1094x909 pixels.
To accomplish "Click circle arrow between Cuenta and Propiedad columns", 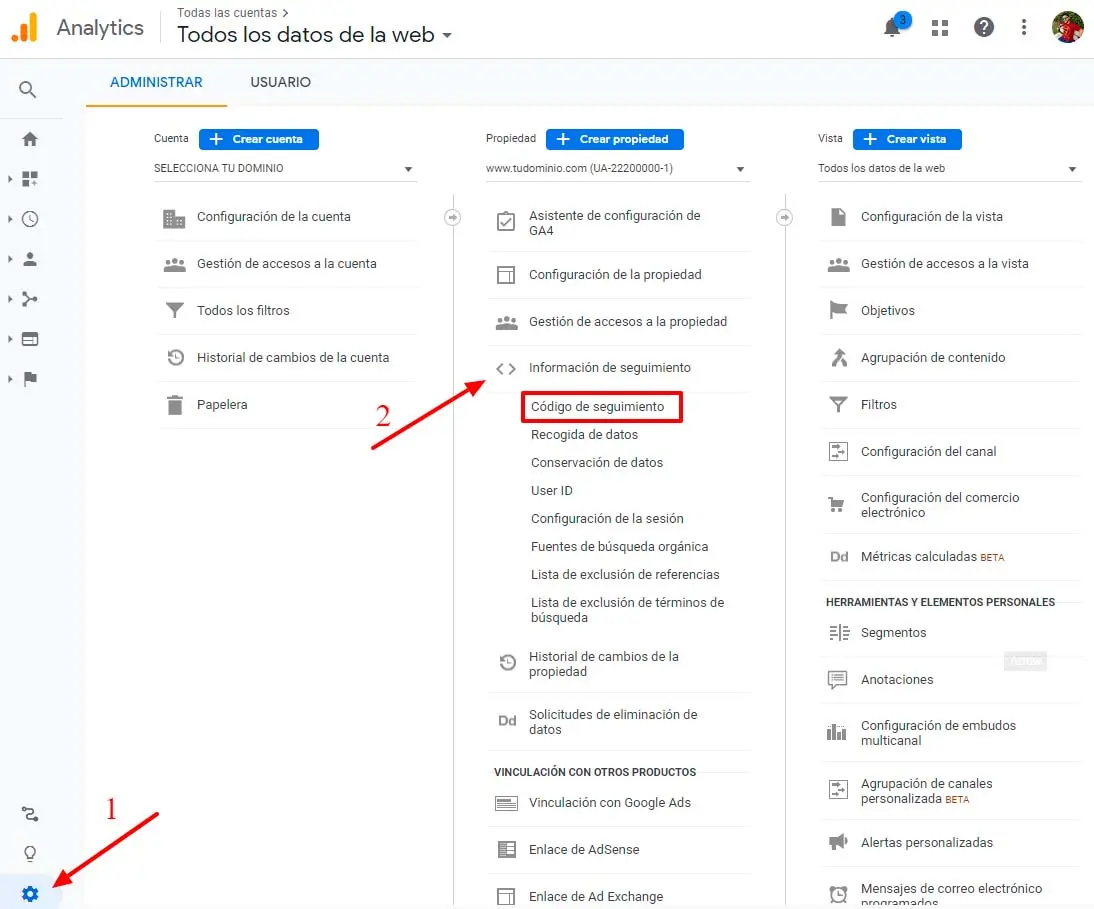I will click(x=452, y=218).
